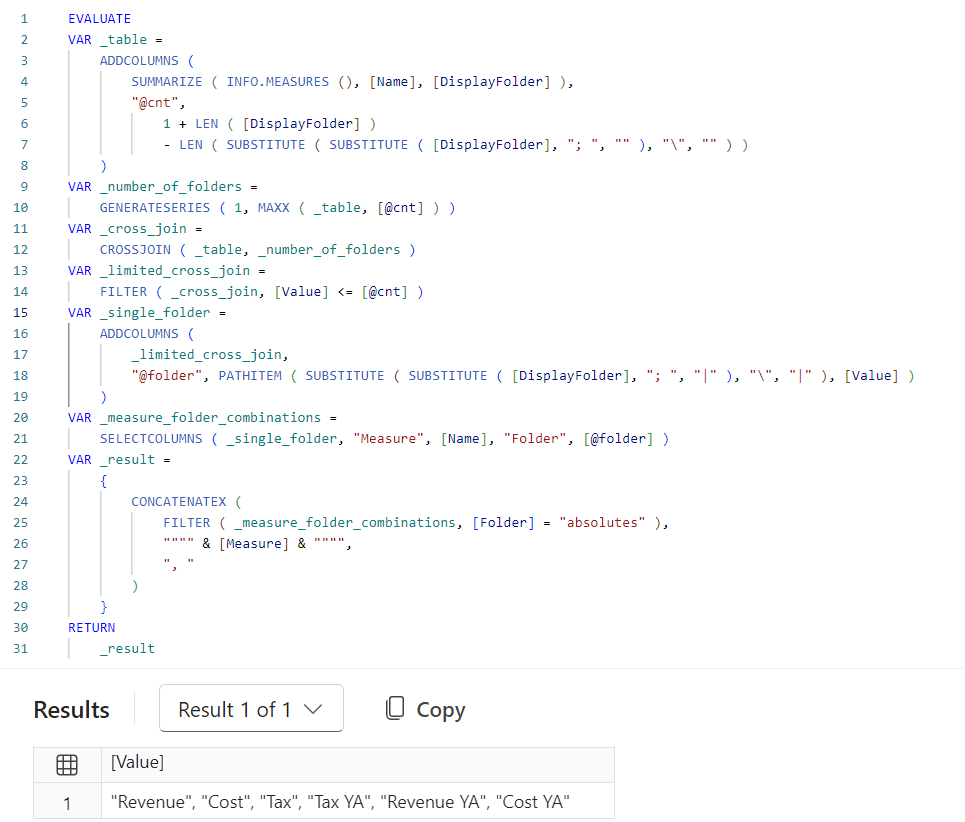Click _result on line 31

[x=127, y=648]
